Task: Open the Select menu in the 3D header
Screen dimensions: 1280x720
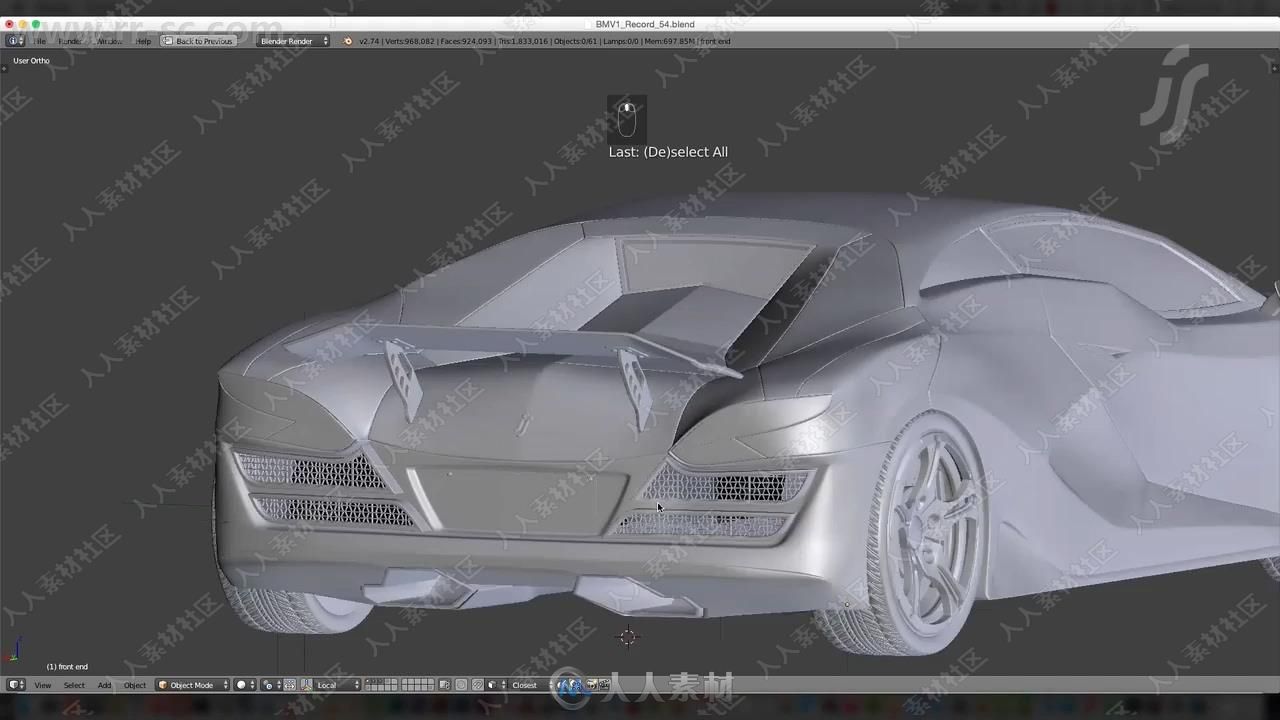Action: (x=74, y=685)
